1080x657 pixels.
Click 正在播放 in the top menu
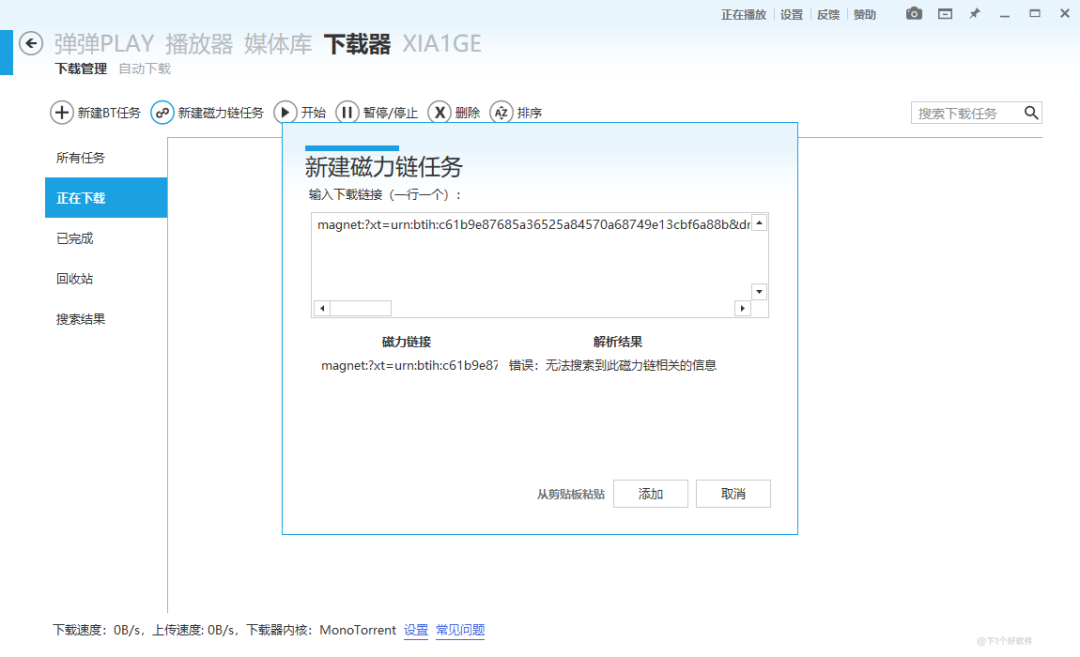[743, 13]
